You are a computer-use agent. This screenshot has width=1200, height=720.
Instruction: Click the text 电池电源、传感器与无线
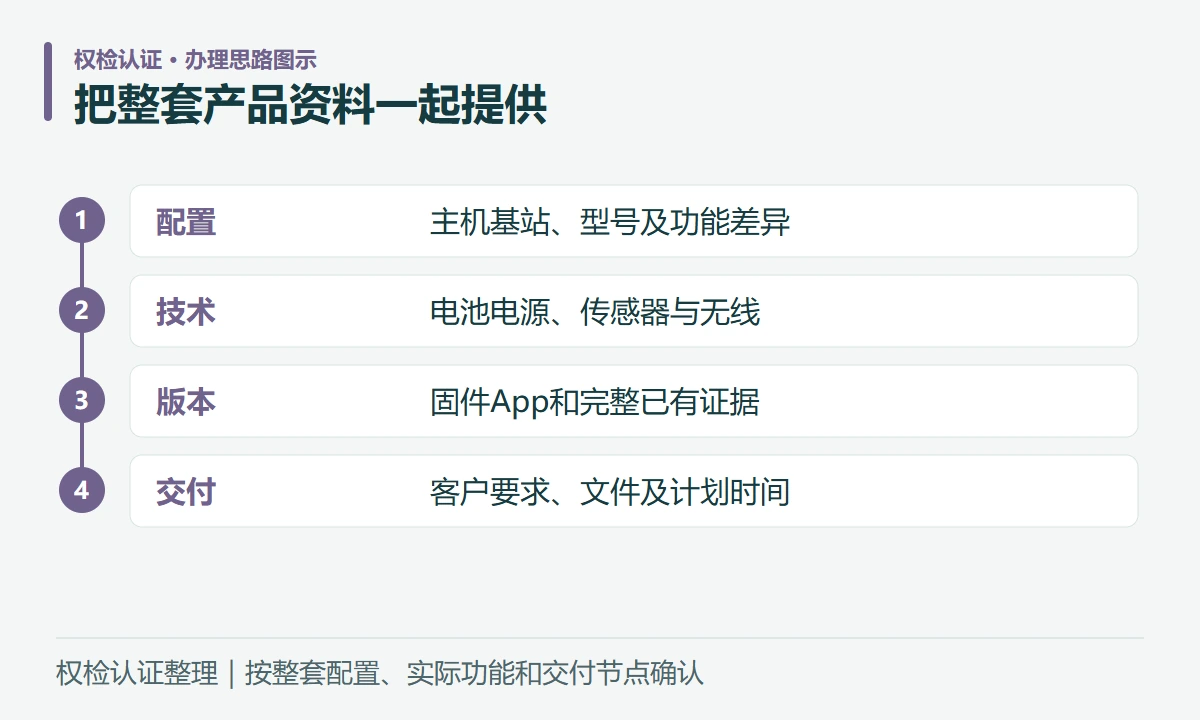point(595,312)
